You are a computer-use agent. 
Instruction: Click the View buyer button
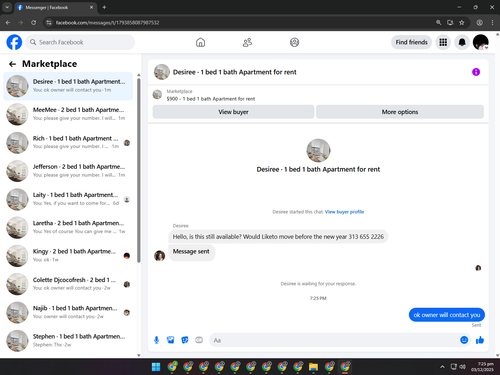point(233,112)
